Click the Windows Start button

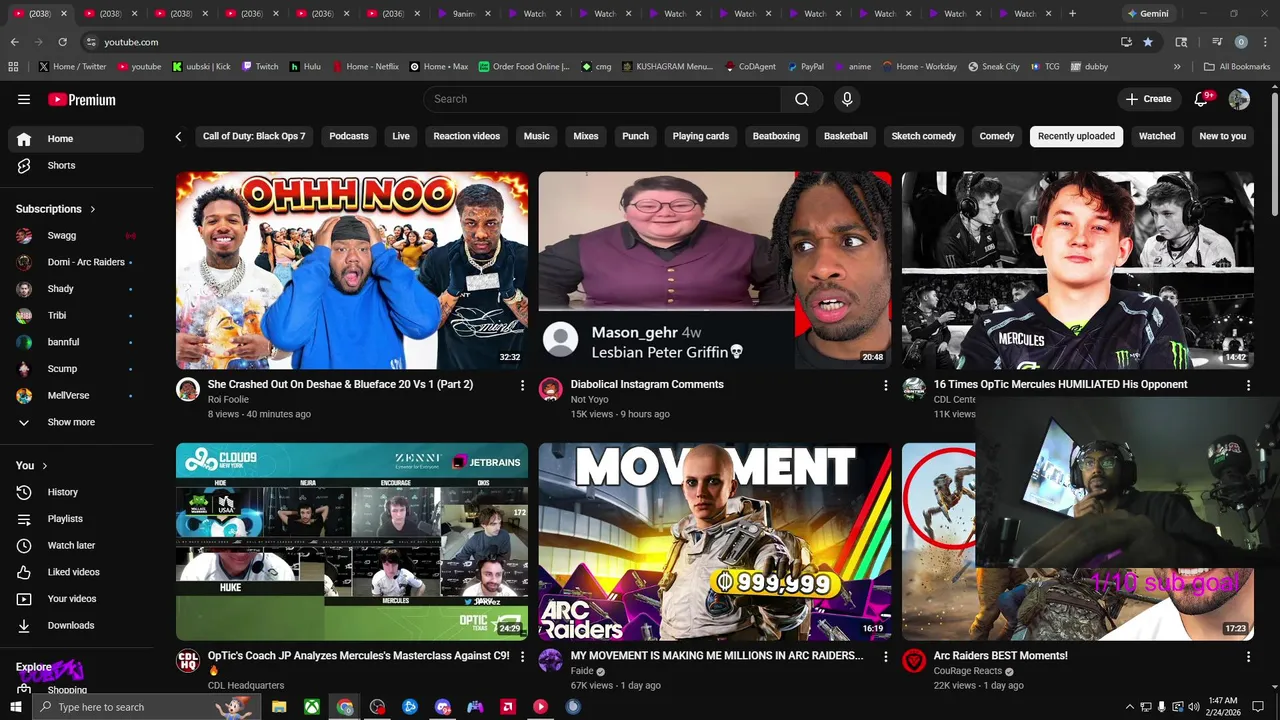click(16, 707)
